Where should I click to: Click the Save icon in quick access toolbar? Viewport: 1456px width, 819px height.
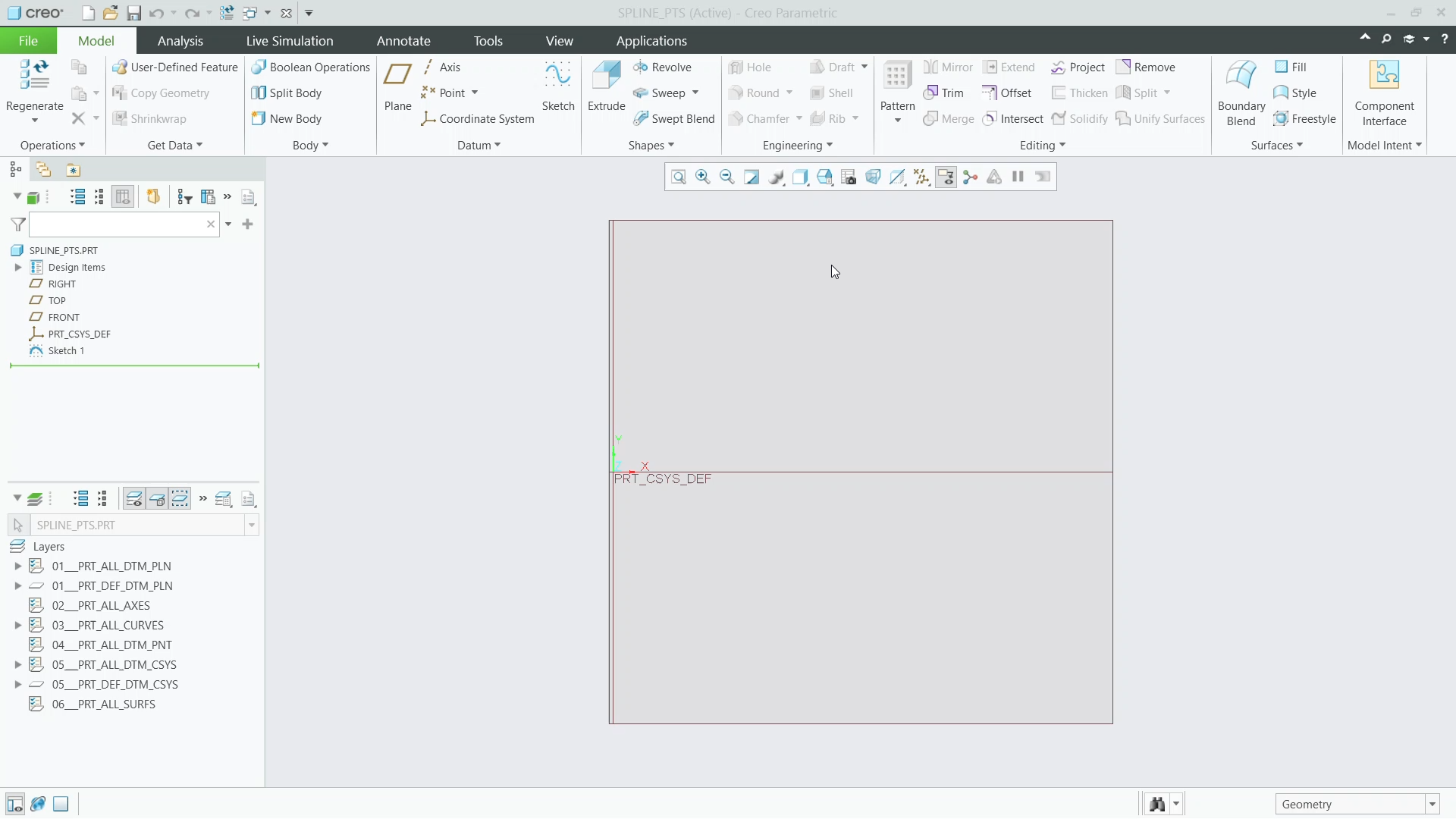pyautogui.click(x=133, y=13)
